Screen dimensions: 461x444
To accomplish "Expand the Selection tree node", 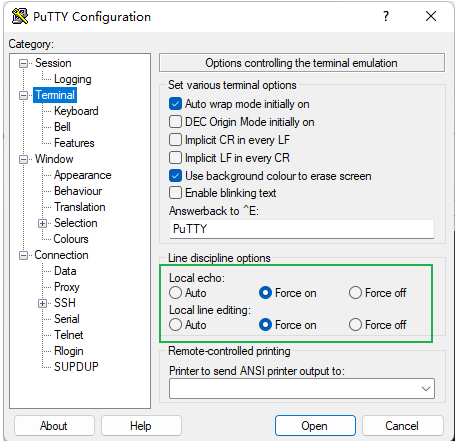I will (x=42, y=223).
